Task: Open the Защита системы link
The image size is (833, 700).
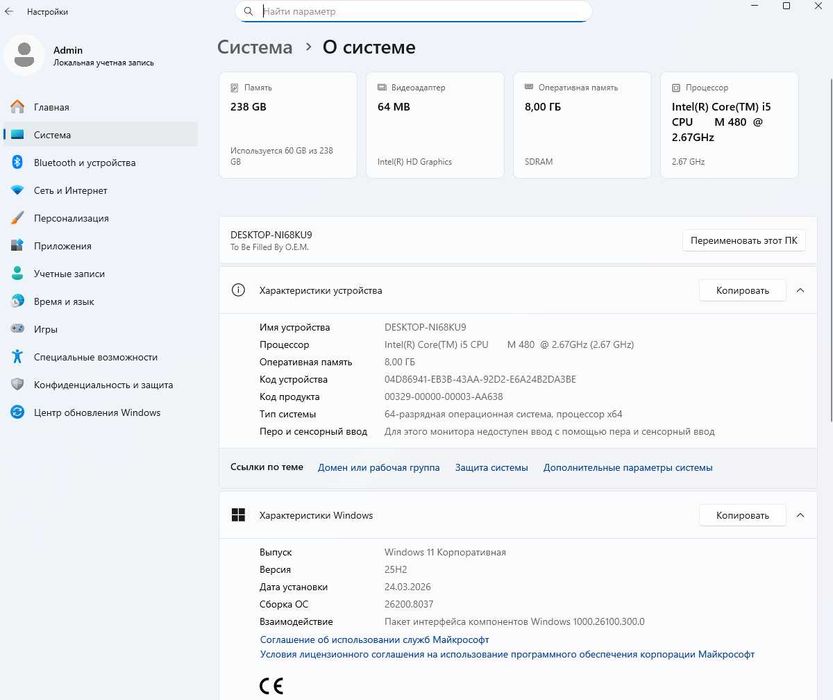Action: point(491,467)
